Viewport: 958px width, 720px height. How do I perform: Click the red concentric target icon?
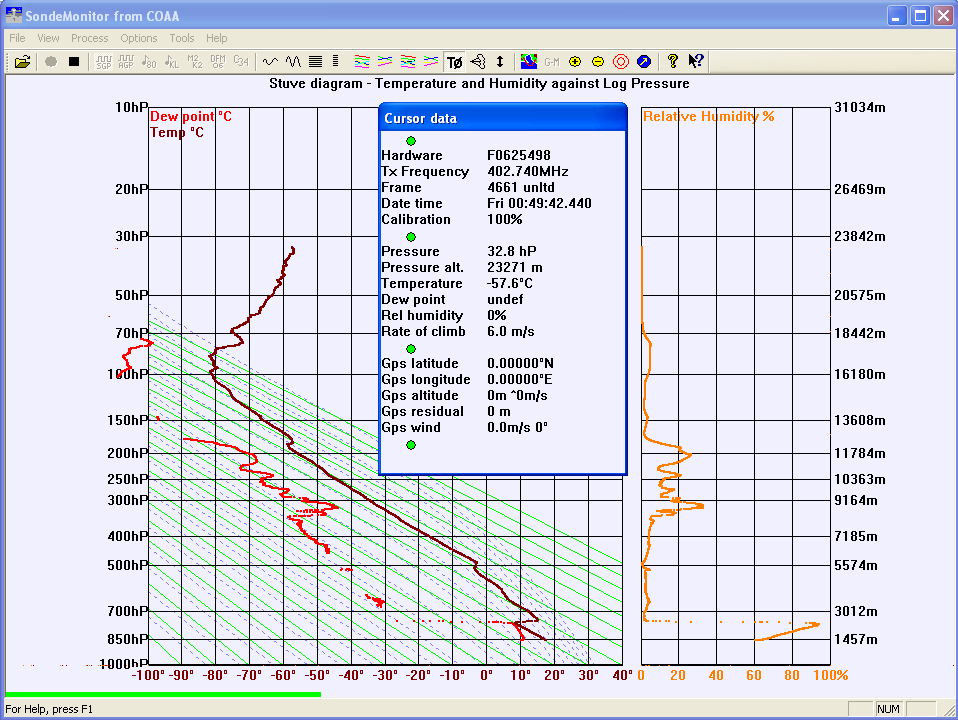coord(621,61)
